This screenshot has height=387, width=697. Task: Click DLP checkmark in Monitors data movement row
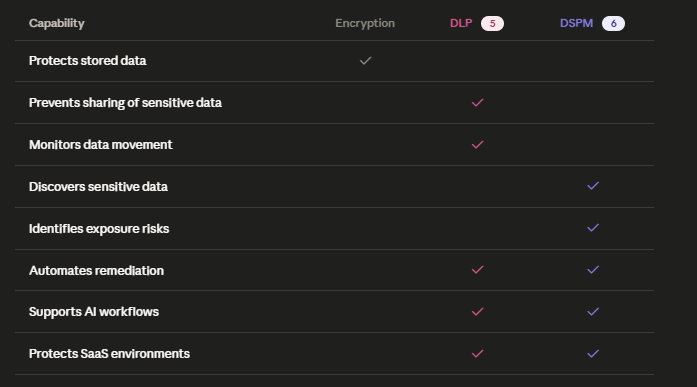point(477,145)
